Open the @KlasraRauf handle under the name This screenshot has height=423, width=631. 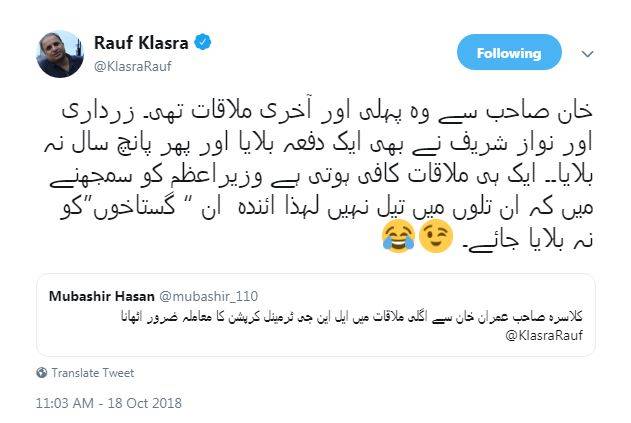133,66
